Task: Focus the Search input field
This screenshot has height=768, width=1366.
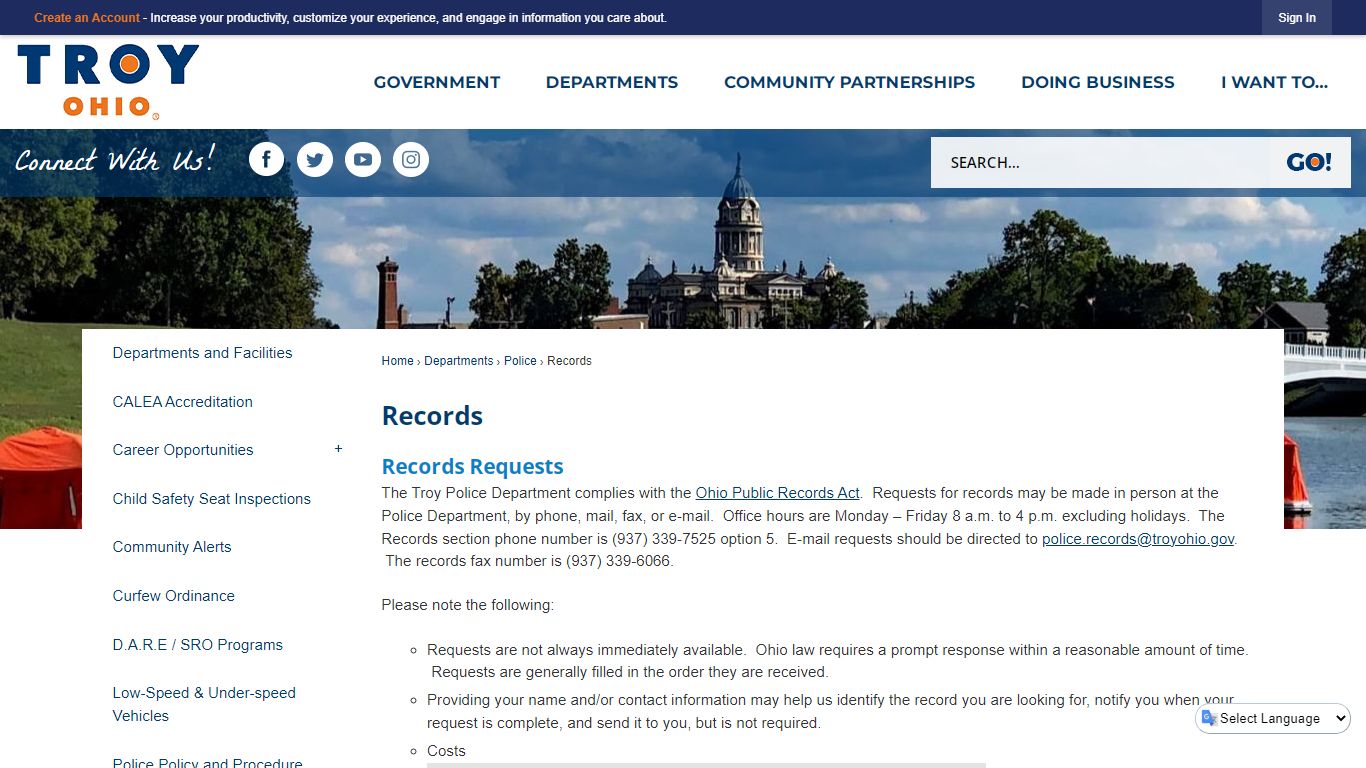Action: tap(1100, 162)
